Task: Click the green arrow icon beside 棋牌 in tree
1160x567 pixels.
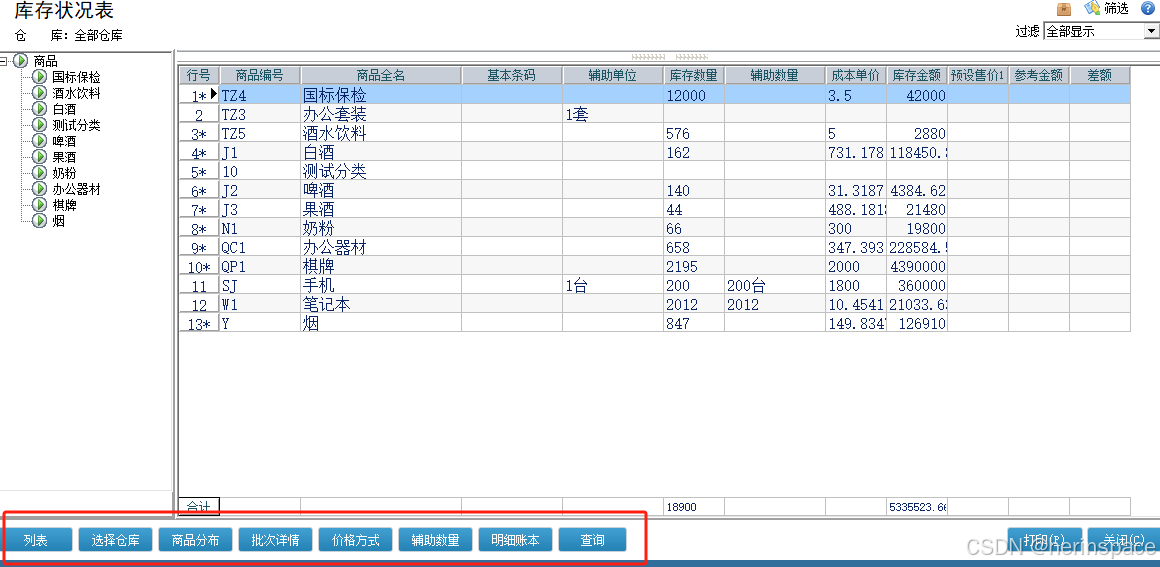Action: point(39,205)
